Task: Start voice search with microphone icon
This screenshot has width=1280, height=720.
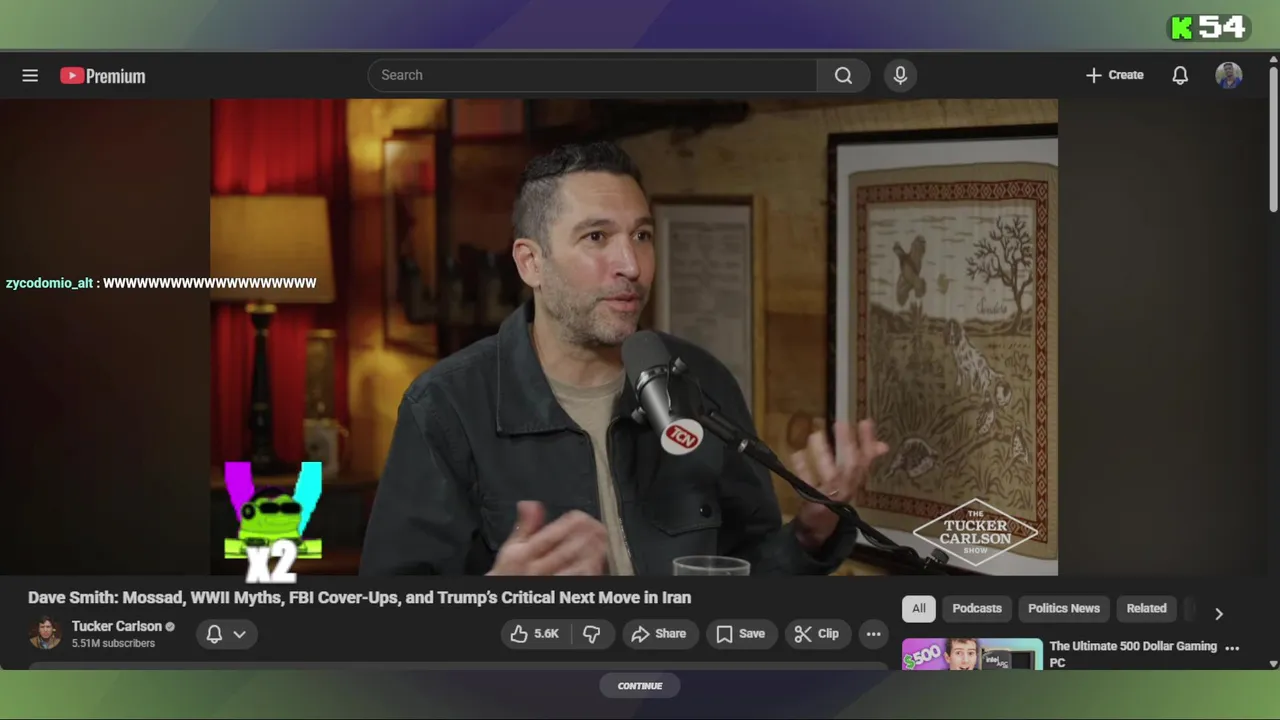Action: (x=900, y=75)
